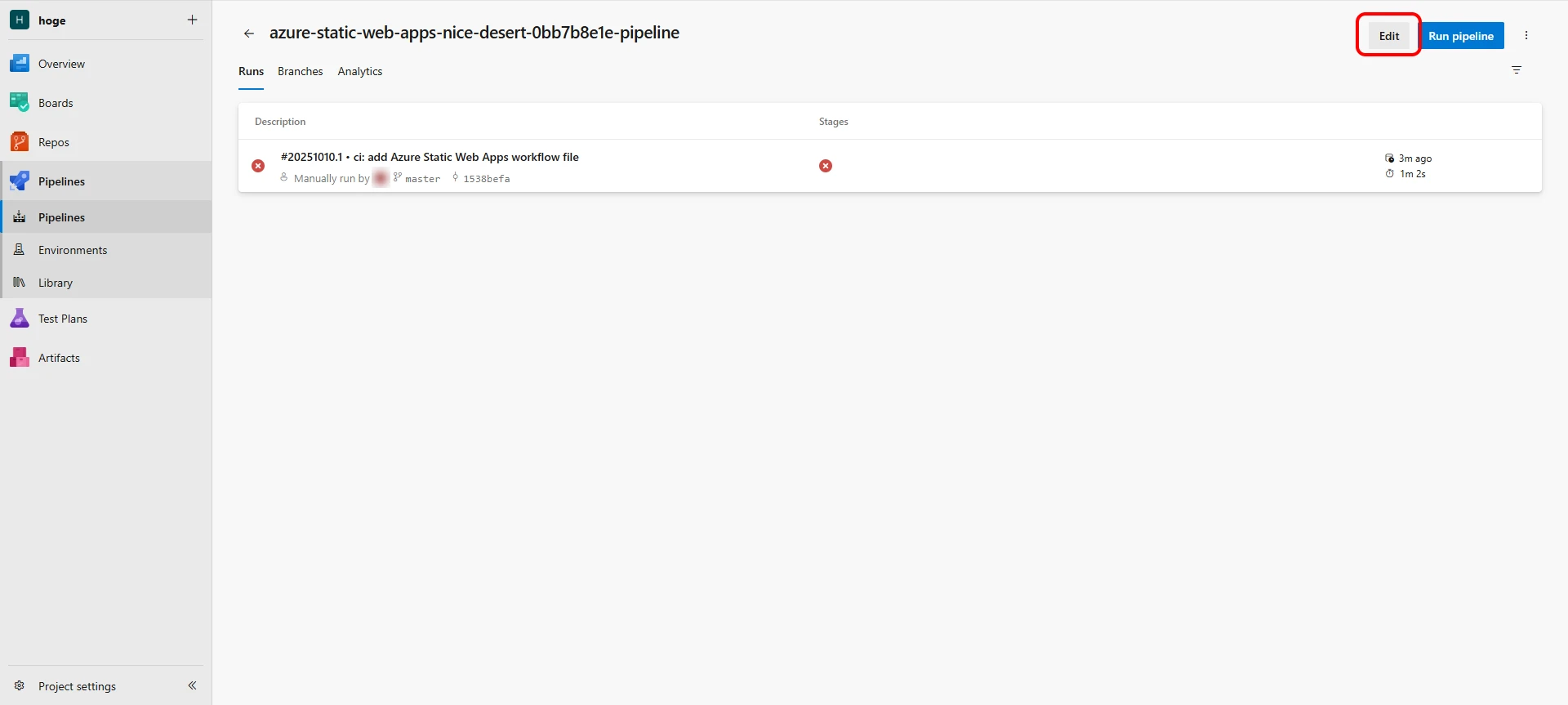Open Environments under Pipelines
This screenshot has width=1568, height=705.
pyautogui.click(x=73, y=250)
